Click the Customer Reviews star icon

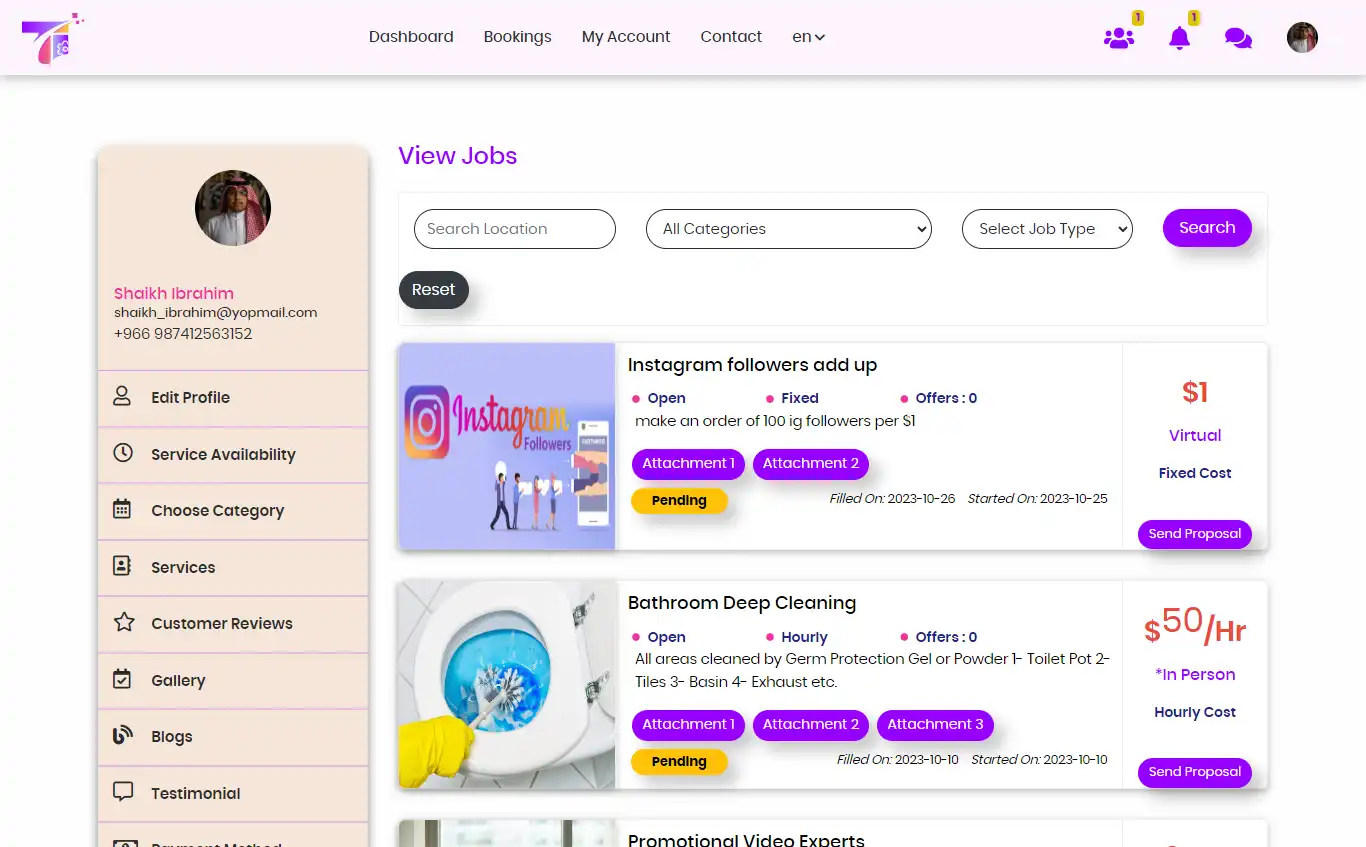tap(122, 624)
